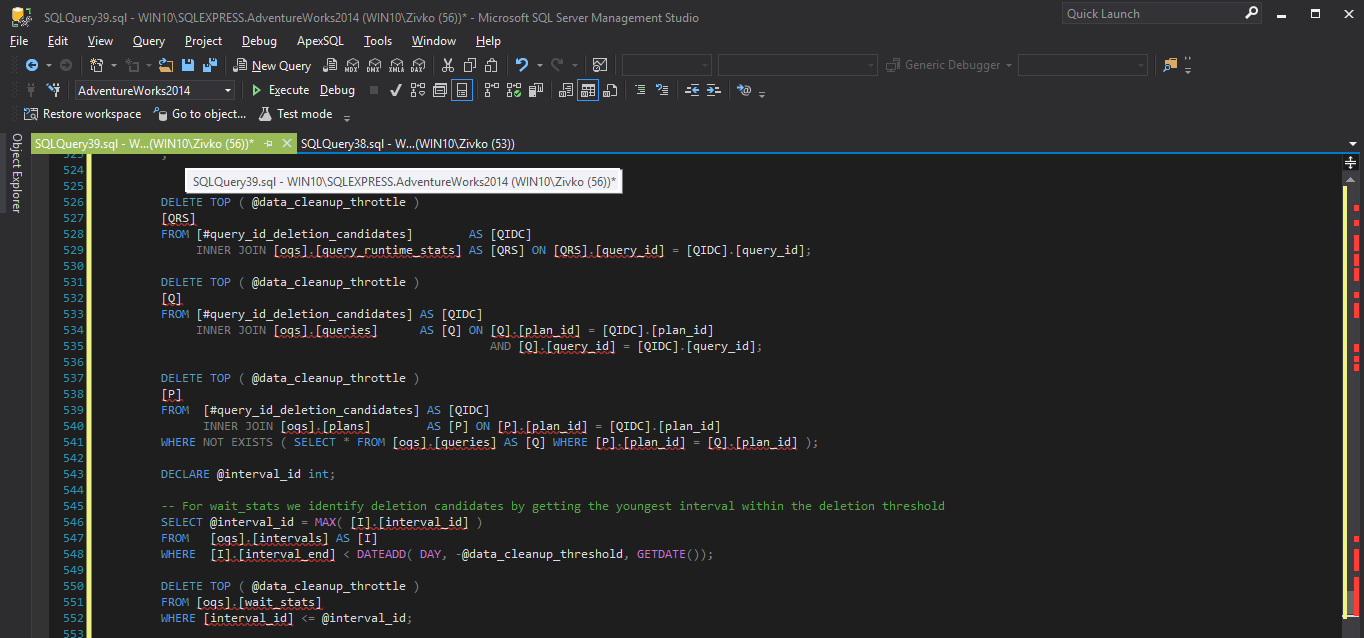Open file with folder icon
1364x638 pixels.
166,65
